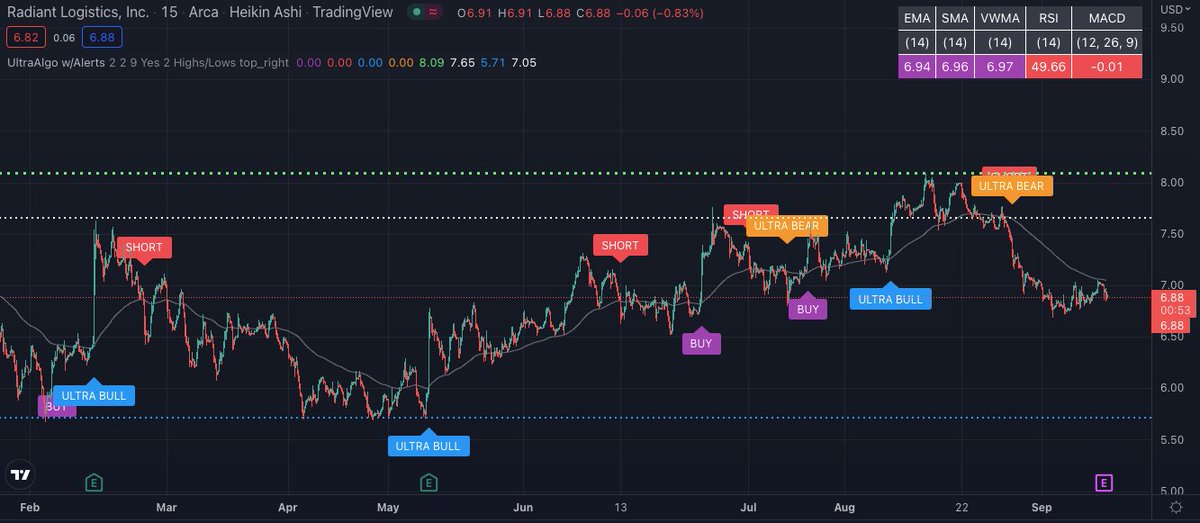Click the 9.50 price axis label
The width and height of the screenshot is (1200, 523).
[x=1172, y=28]
